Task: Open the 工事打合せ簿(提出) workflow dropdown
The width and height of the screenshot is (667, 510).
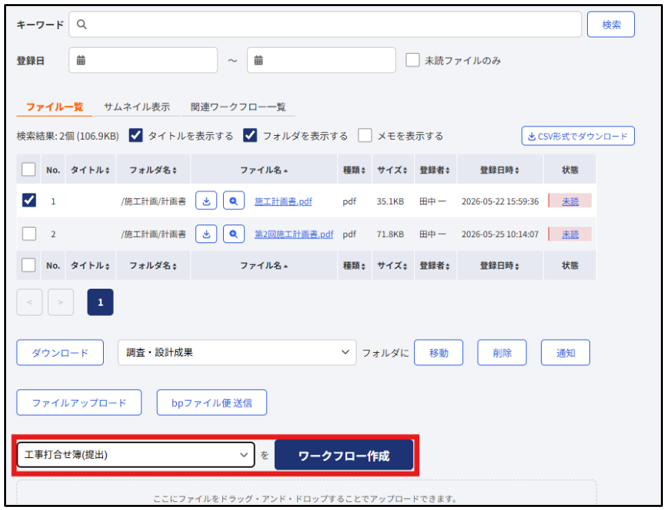Action: [136, 455]
